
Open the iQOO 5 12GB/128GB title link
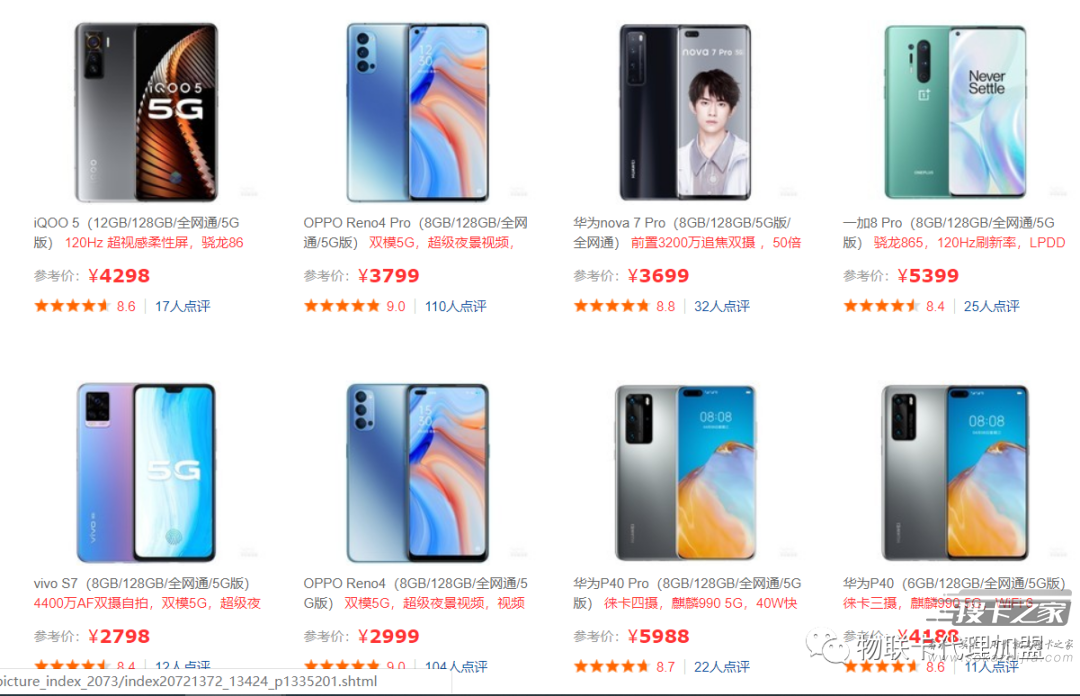pos(138,233)
